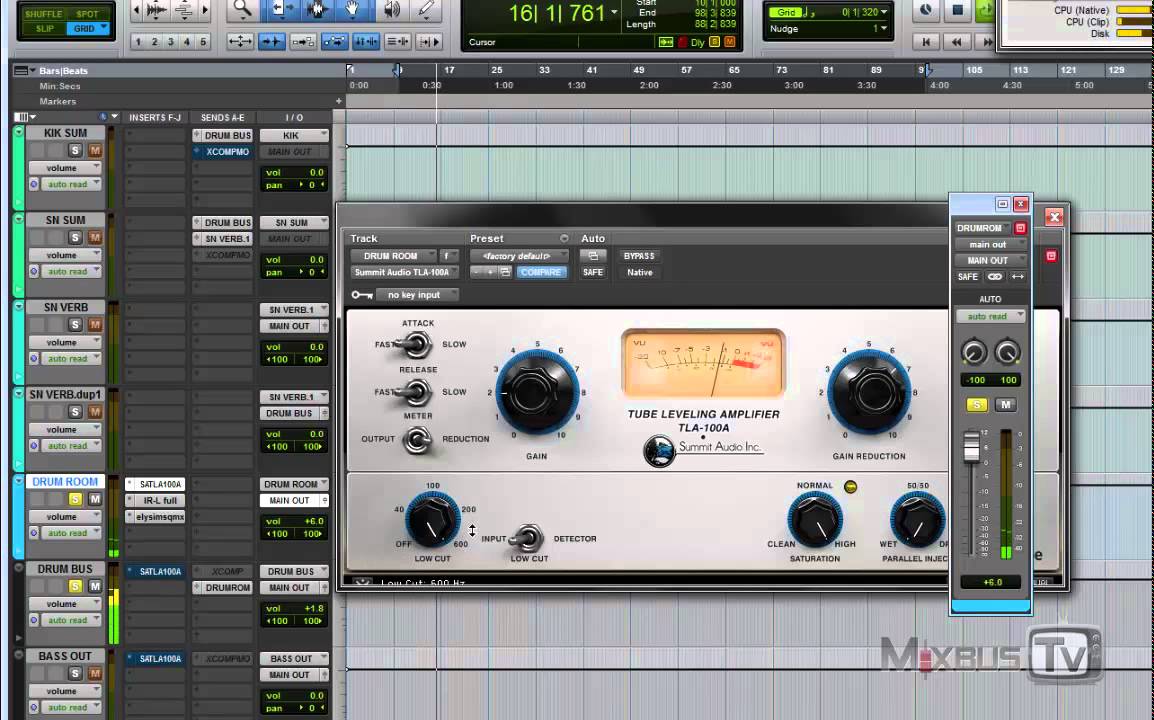Image resolution: width=1154 pixels, height=720 pixels.
Task: Open the no key input dropdown
Action: point(417,294)
